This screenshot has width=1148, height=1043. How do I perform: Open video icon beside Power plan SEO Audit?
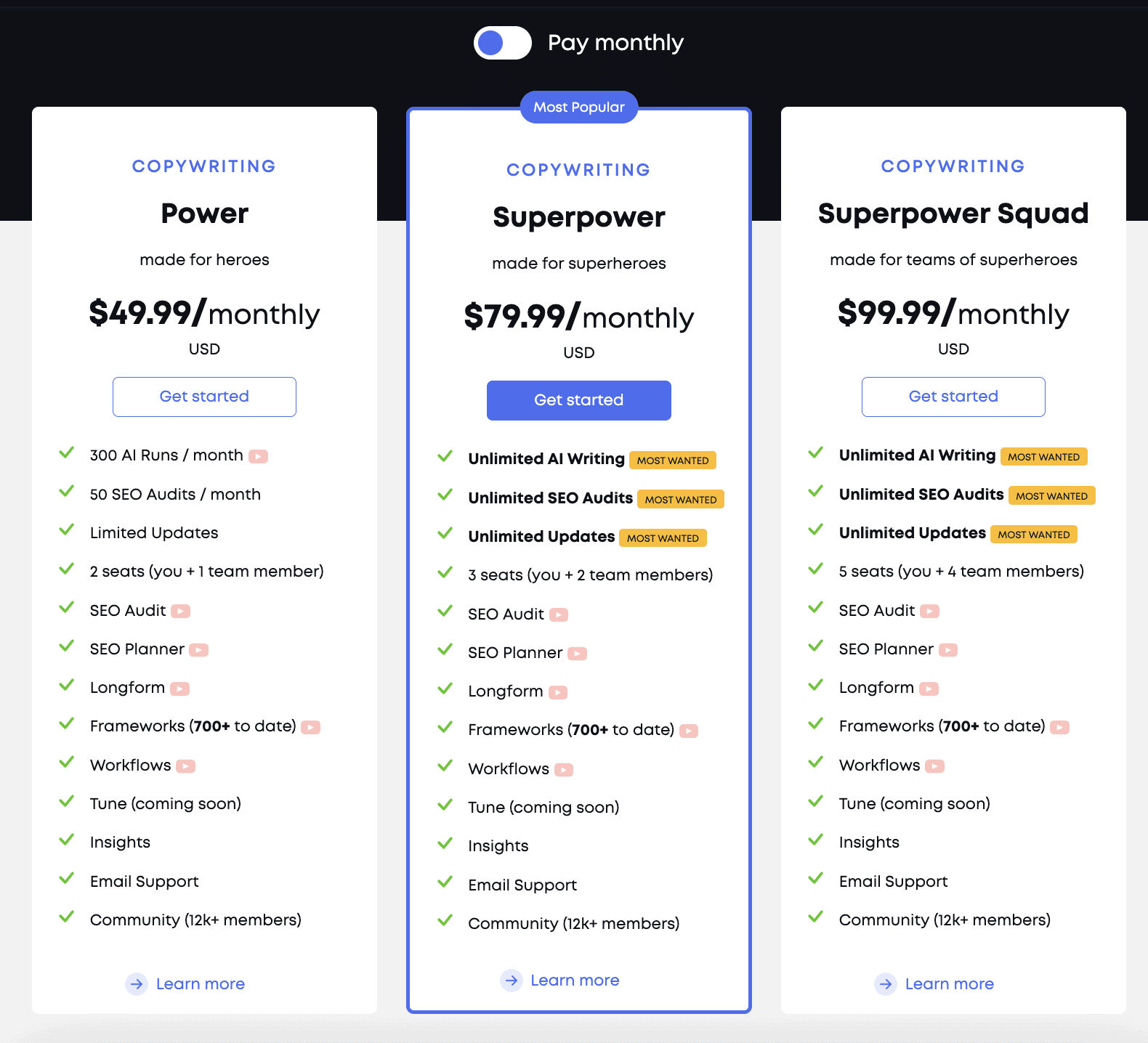[180, 612]
